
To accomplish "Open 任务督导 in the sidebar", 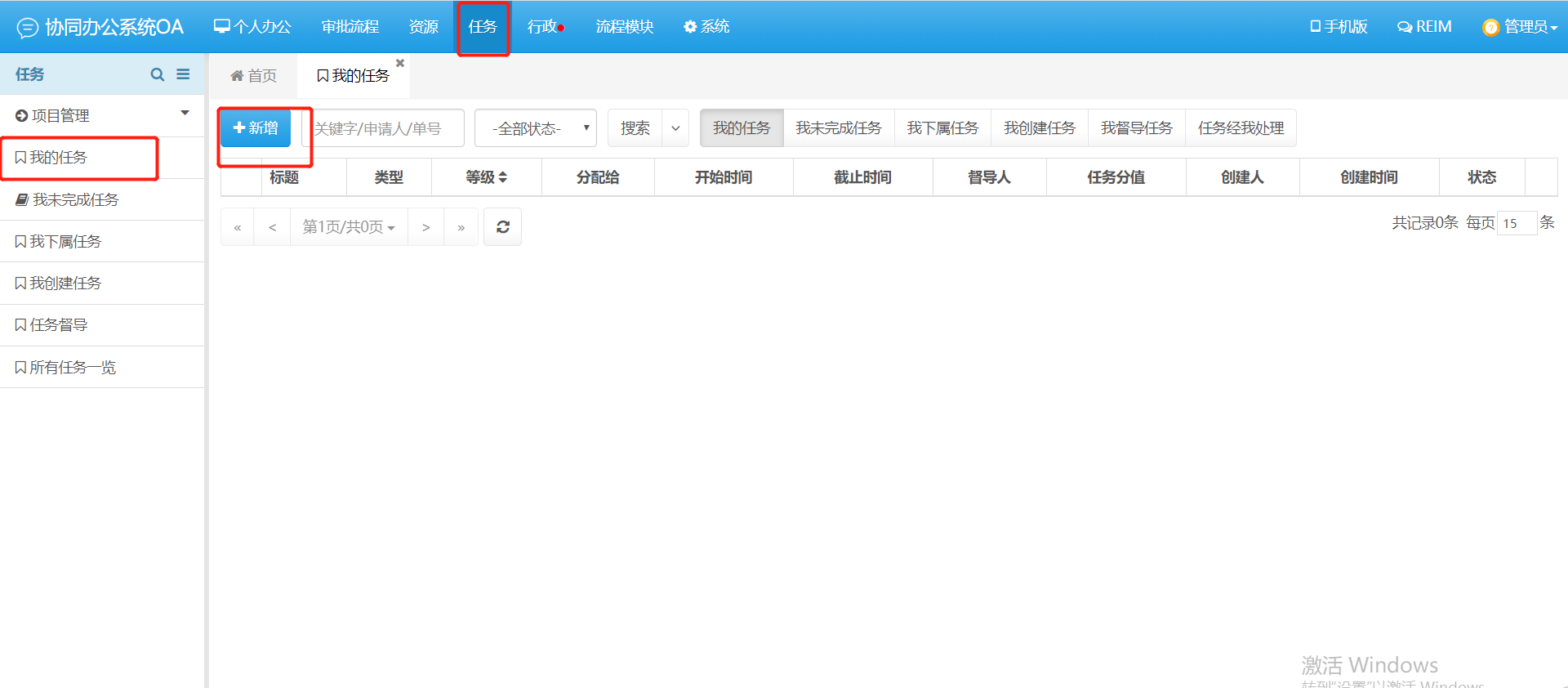I will coord(102,324).
